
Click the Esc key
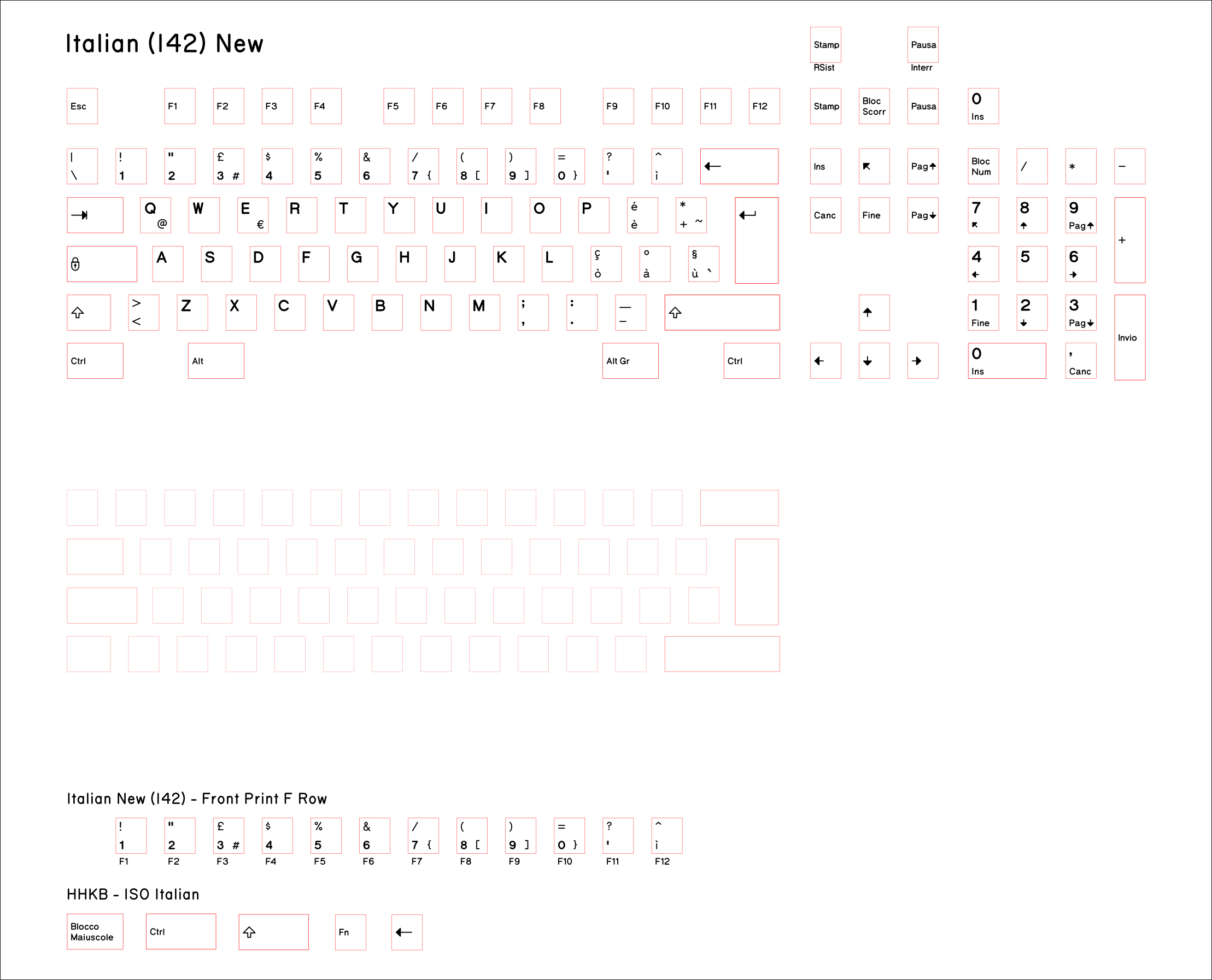tap(82, 106)
